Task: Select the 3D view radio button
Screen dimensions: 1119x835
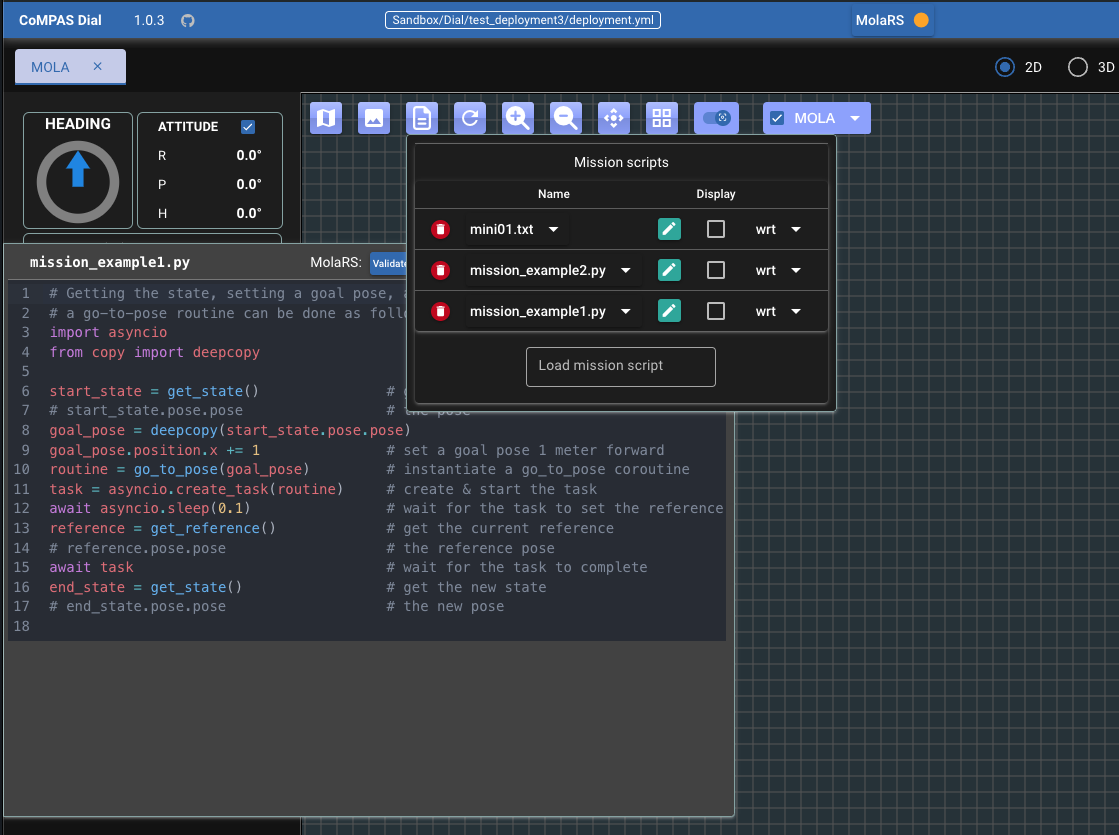Action: 1078,67
